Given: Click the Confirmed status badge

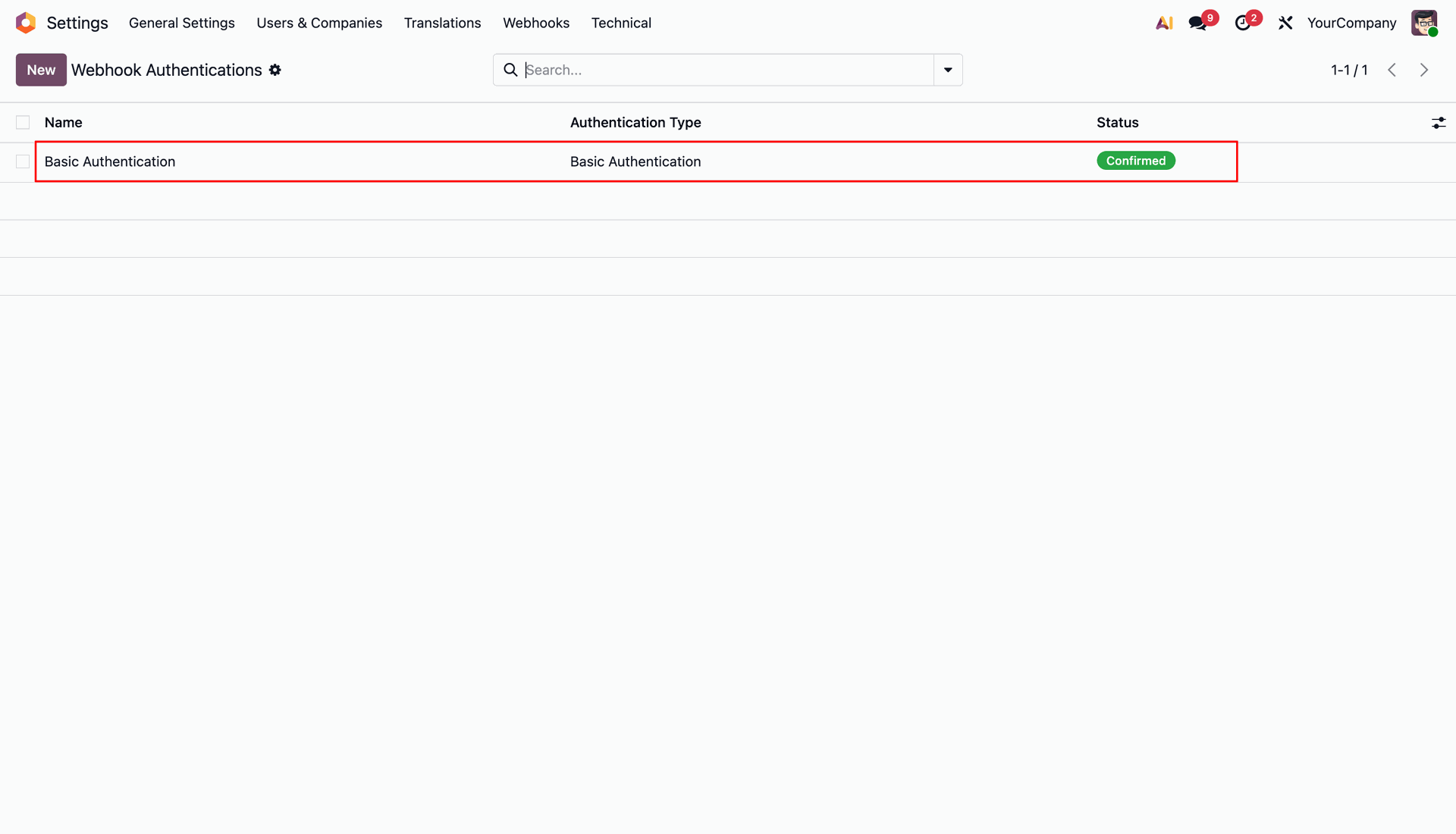Looking at the screenshot, I should (1136, 161).
